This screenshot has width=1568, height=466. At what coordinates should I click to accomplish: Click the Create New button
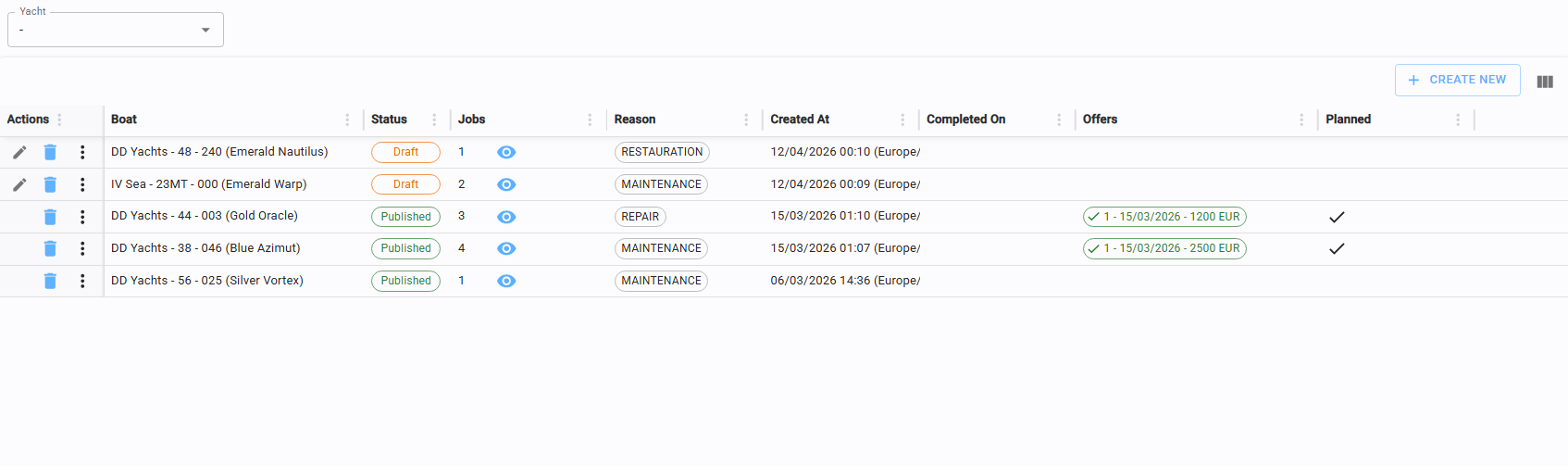pyautogui.click(x=1457, y=80)
